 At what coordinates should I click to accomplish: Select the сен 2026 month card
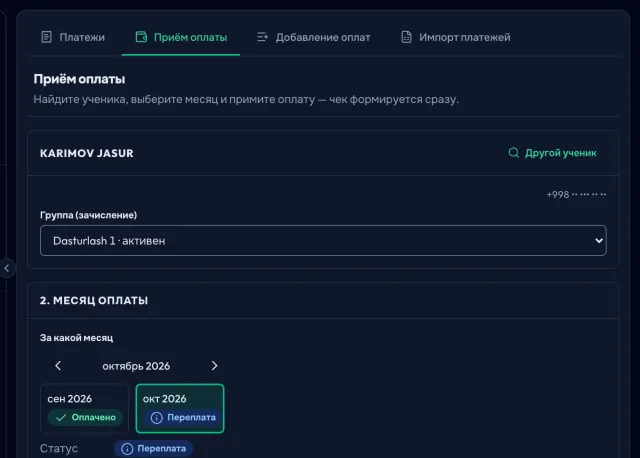tap(84, 408)
